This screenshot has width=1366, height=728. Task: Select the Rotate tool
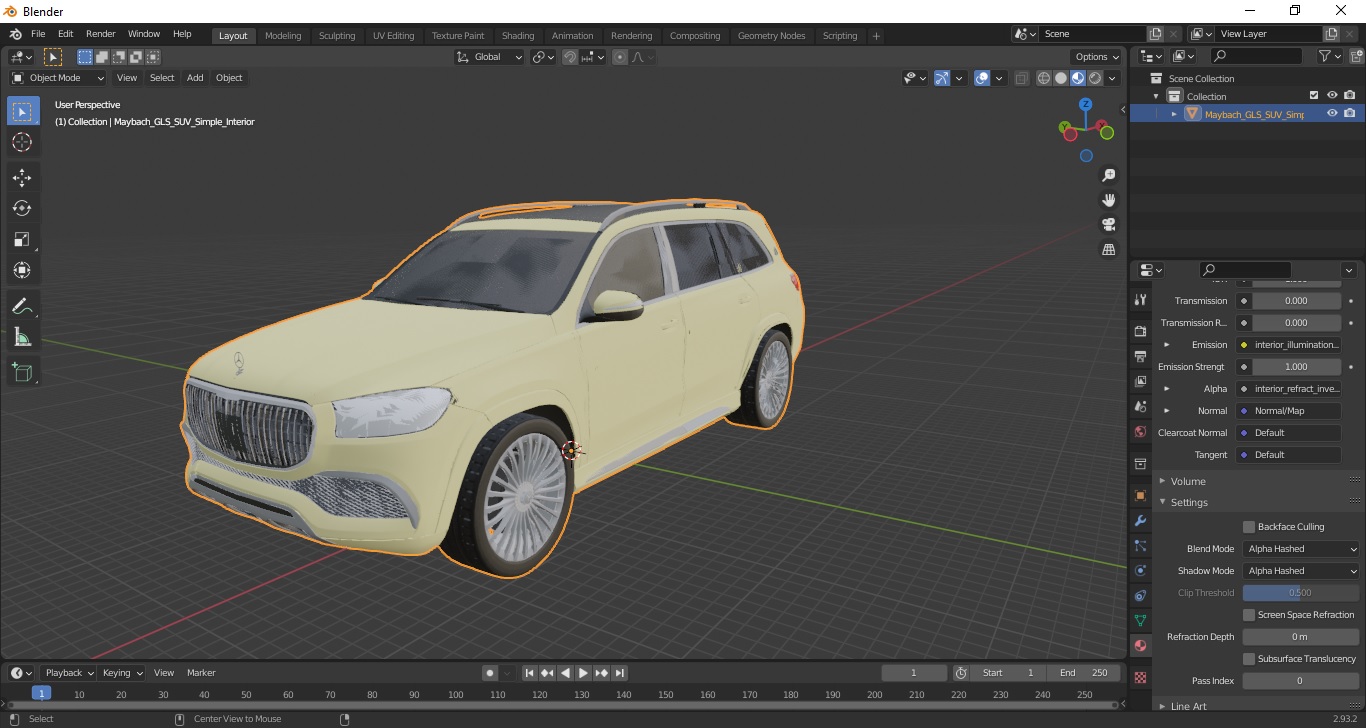[23, 208]
